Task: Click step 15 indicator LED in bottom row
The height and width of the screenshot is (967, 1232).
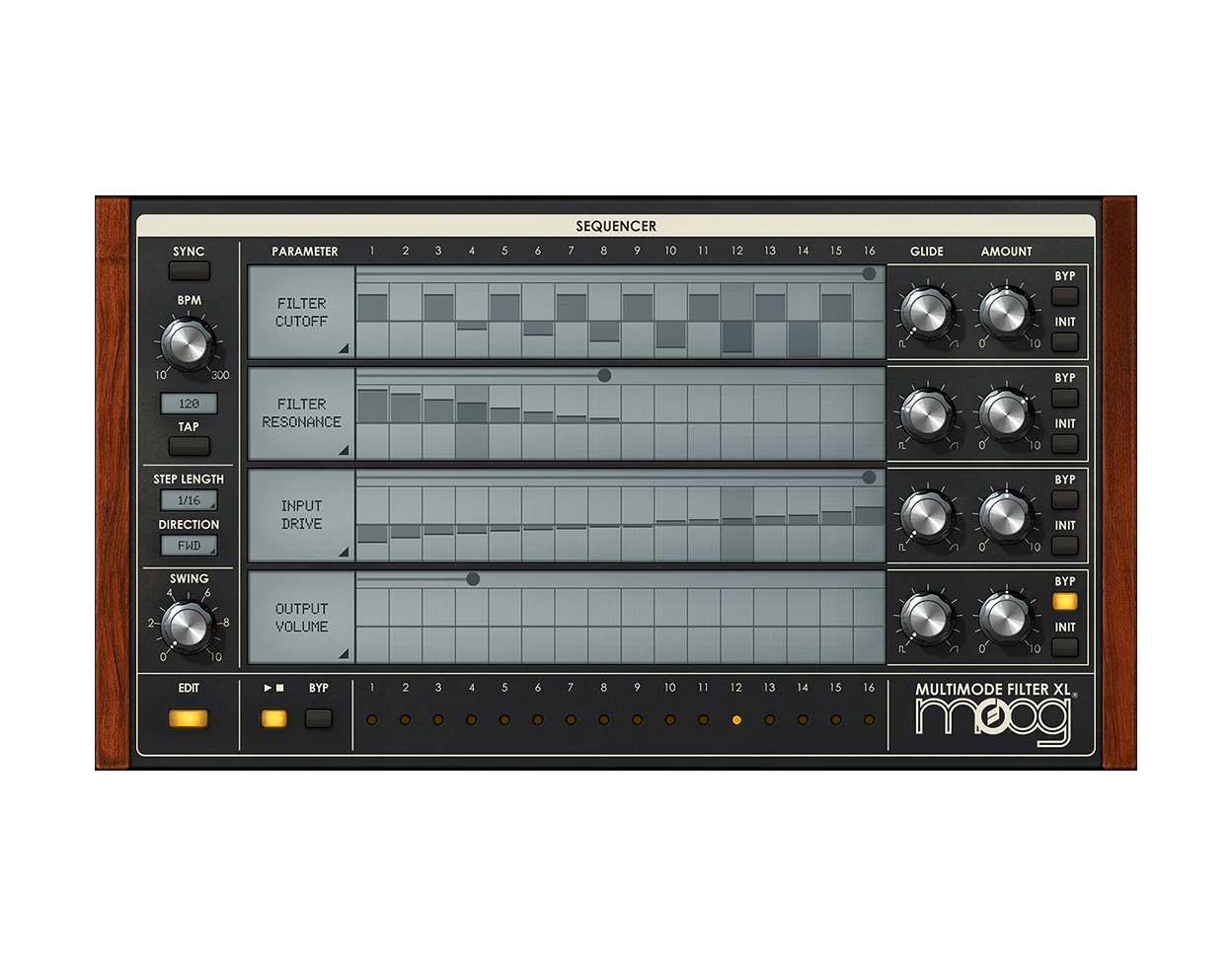Action: [x=836, y=719]
